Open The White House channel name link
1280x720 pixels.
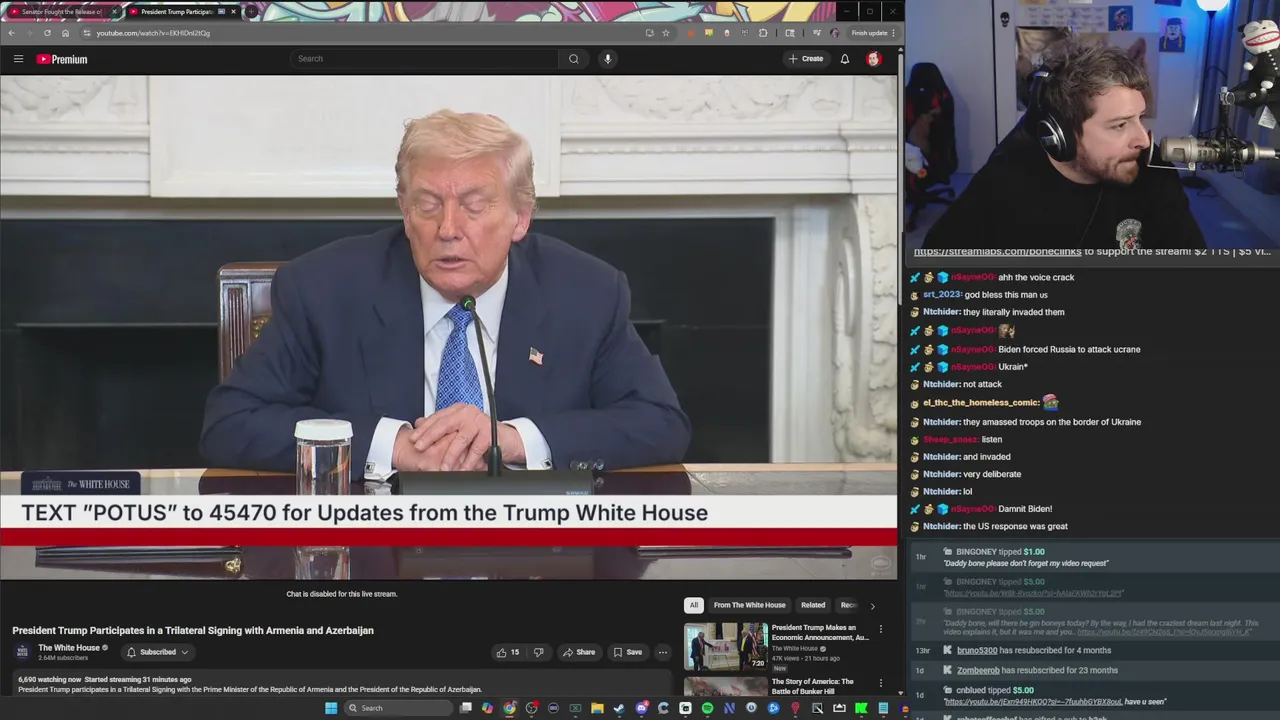pyautogui.click(x=69, y=648)
